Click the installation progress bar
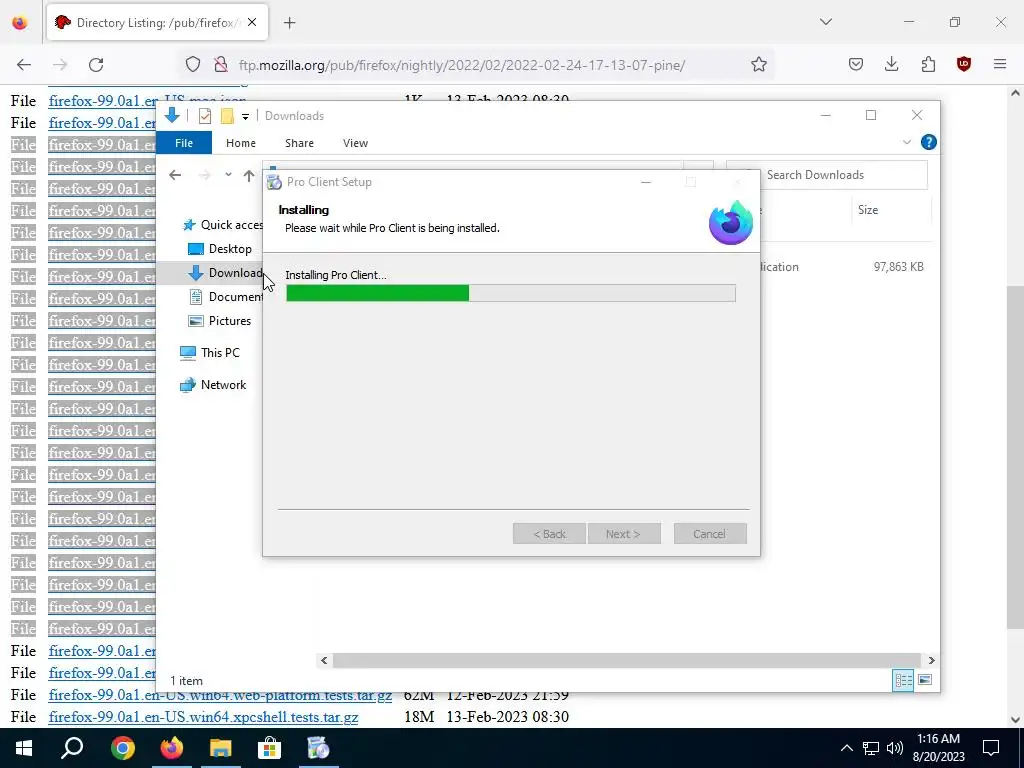1024x768 pixels. 511,293
